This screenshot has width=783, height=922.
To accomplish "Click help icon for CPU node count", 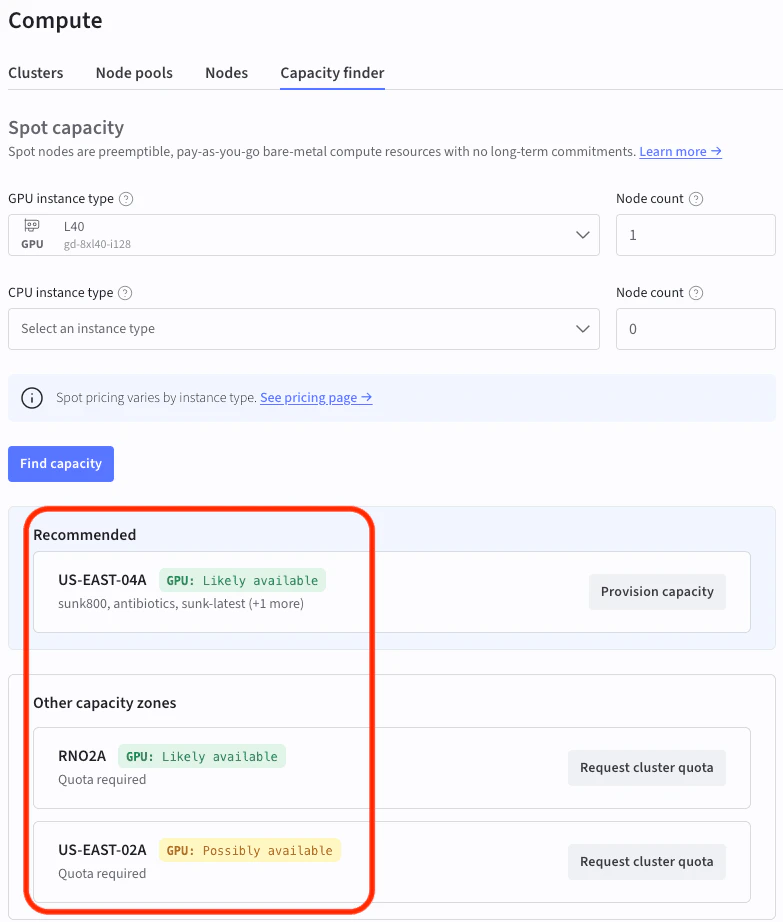I will (x=696, y=293).
